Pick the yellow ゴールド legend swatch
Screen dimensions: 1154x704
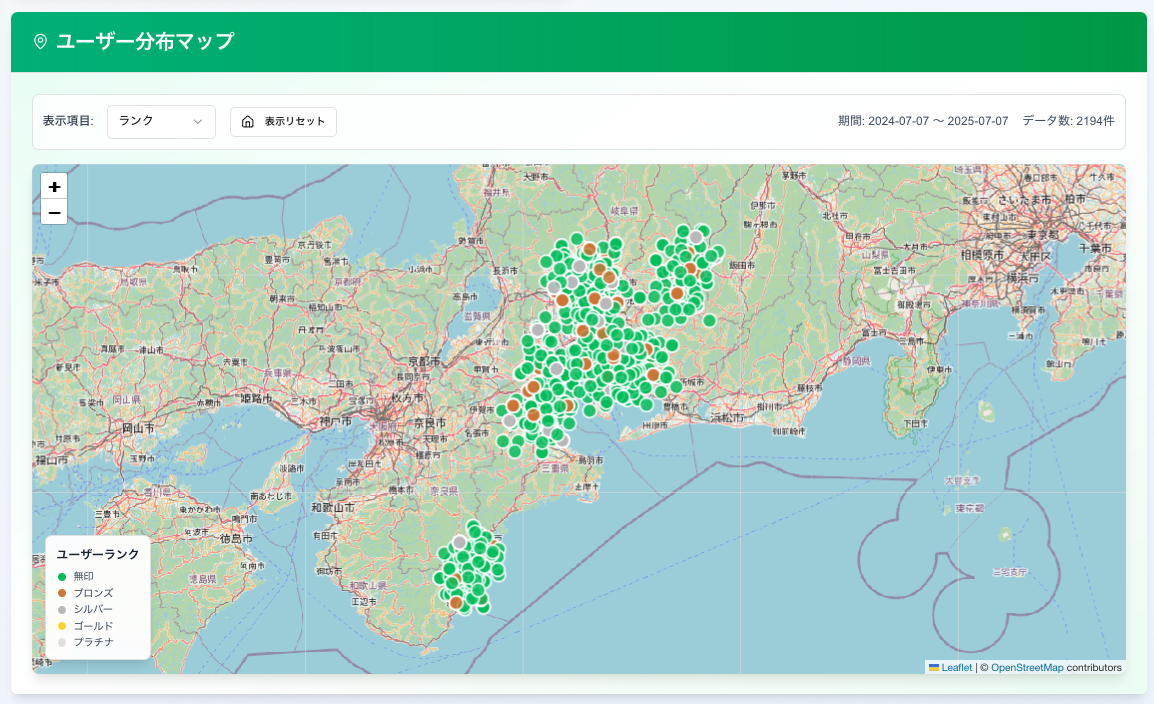coord(62,625)
